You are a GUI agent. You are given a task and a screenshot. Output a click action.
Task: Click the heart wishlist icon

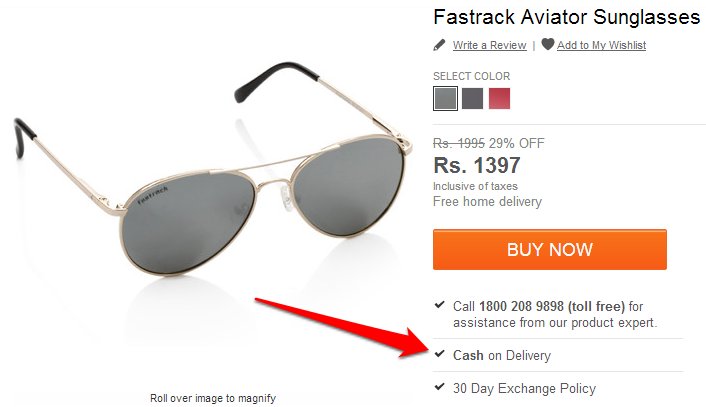click(548, 44)
